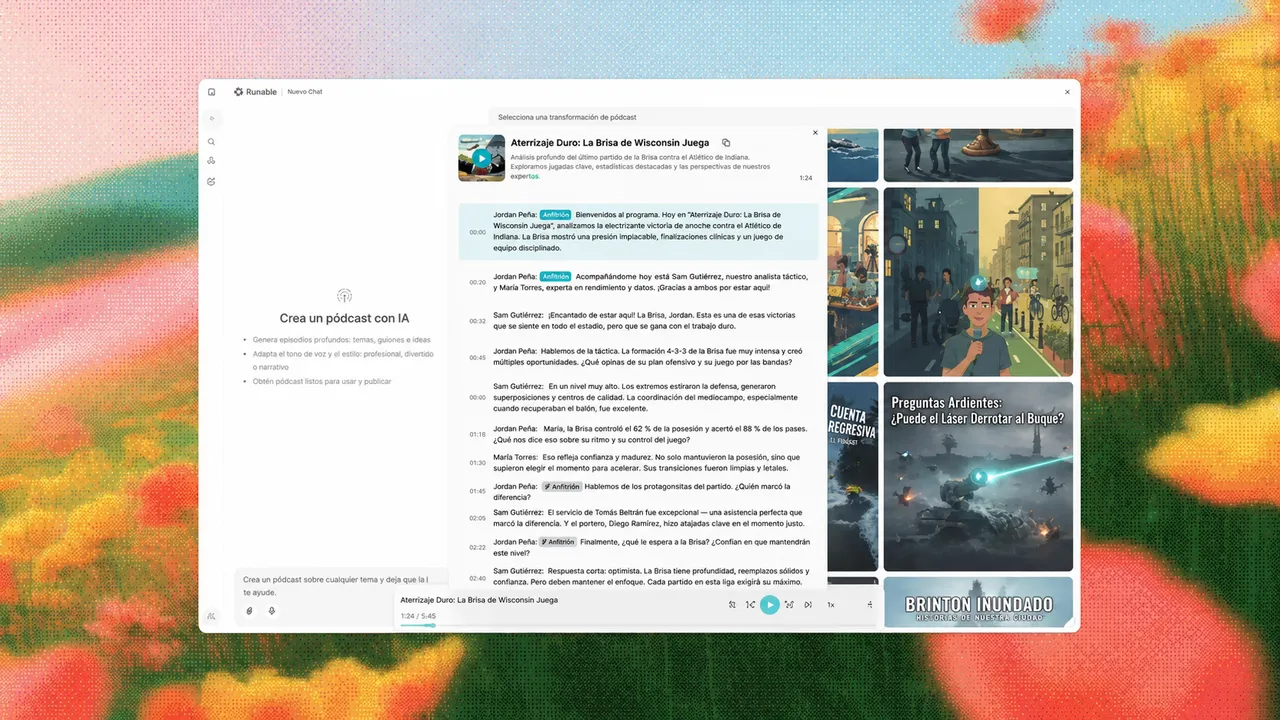Image resolution: width=1280 pixels, height=720 pixels.
Task: Rewind with the skip-back icon in the player
Action: [750, 604]
